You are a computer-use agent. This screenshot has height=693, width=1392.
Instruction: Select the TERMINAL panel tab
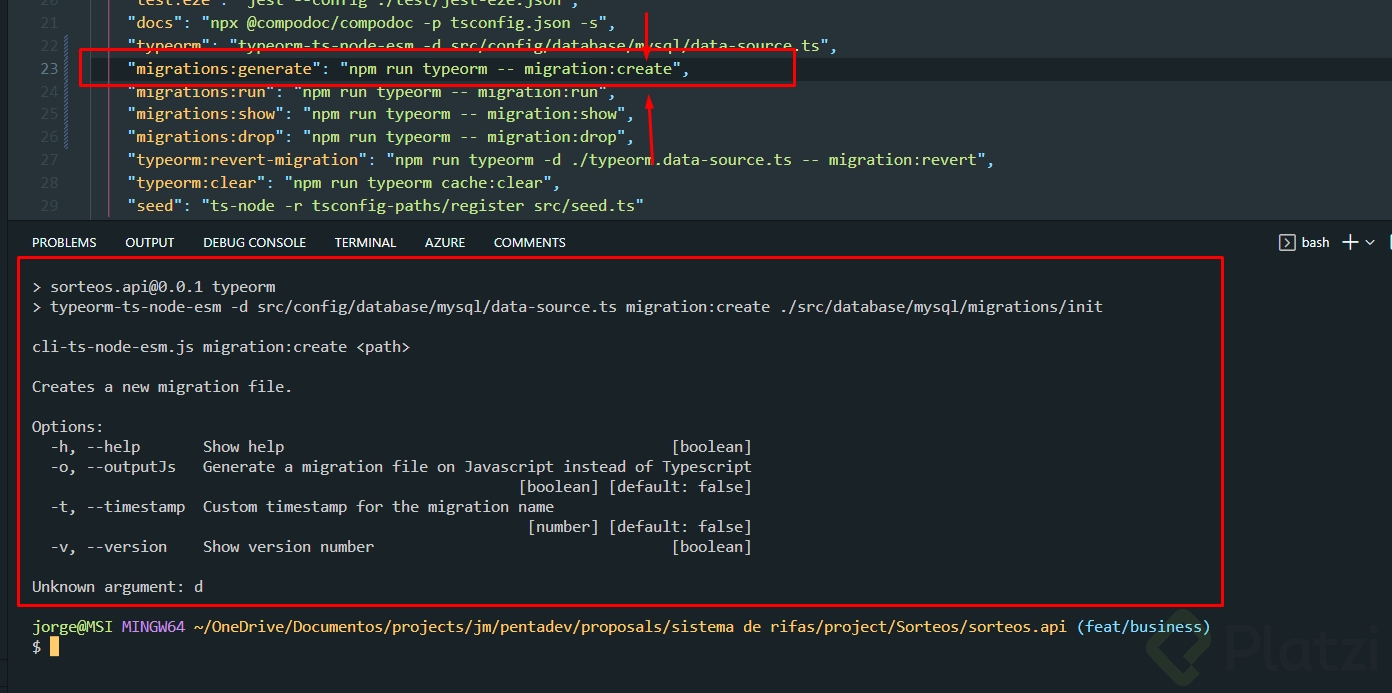(x=365, y=242)
